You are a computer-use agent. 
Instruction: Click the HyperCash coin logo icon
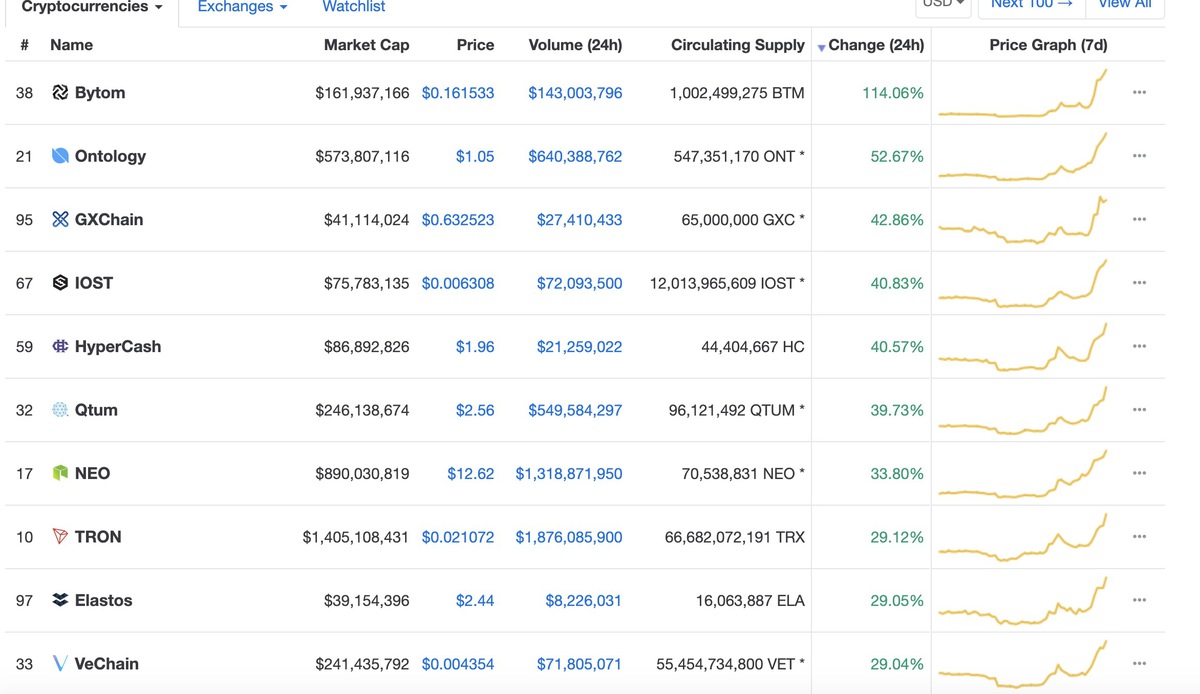[60, 347]
